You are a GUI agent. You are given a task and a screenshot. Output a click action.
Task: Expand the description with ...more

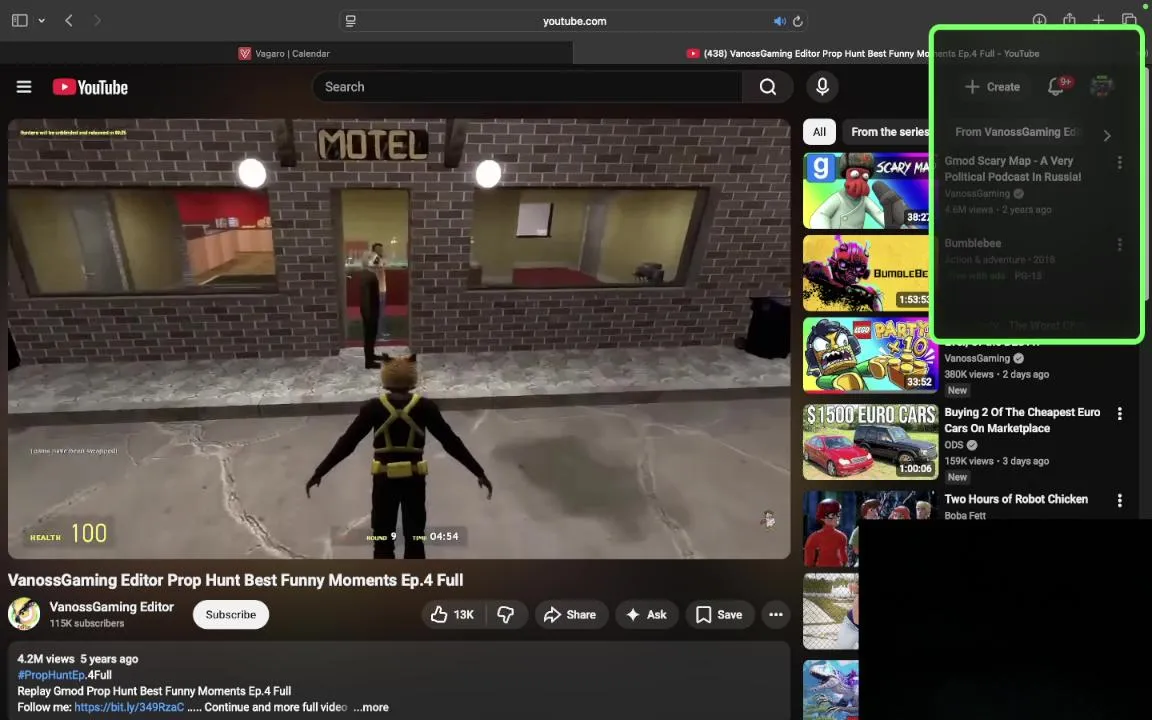[371, 707]
